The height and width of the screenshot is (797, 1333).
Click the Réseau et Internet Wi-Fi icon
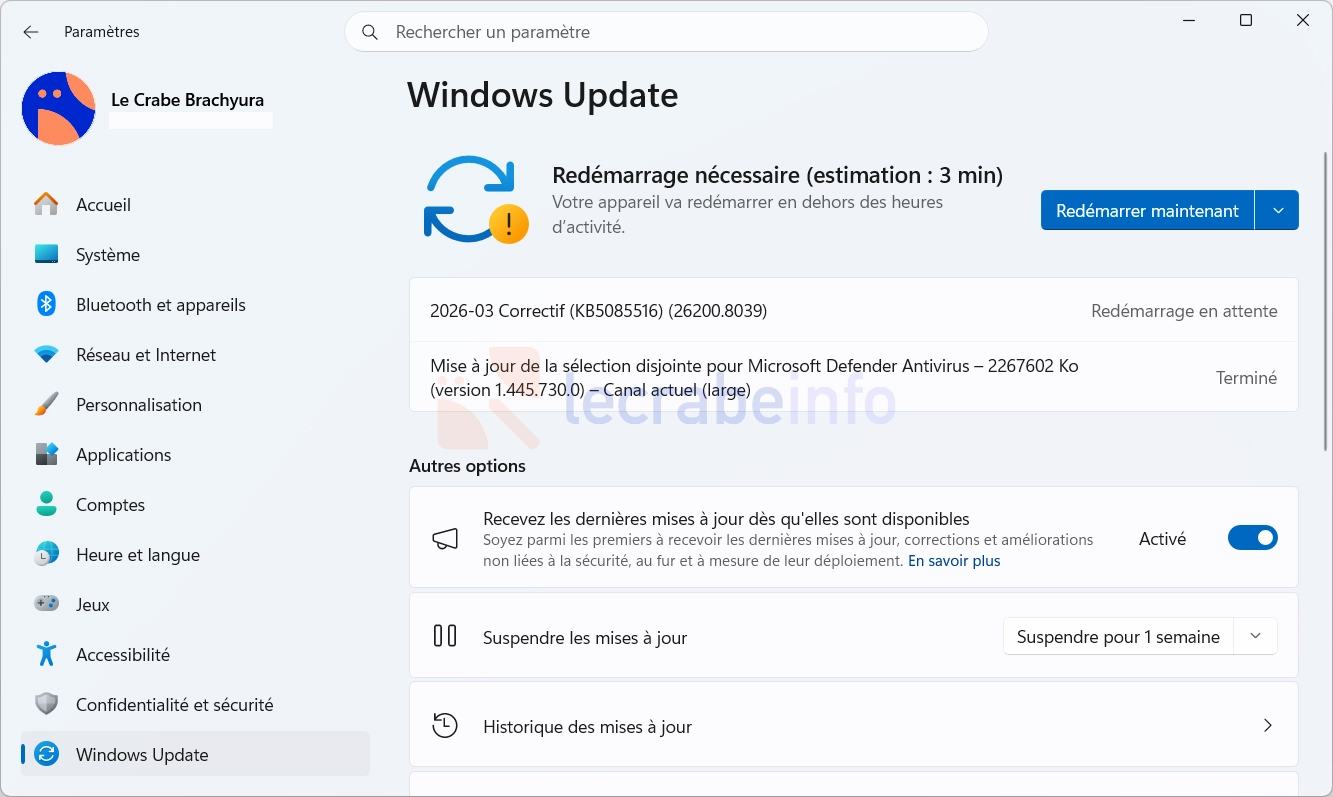46,355
